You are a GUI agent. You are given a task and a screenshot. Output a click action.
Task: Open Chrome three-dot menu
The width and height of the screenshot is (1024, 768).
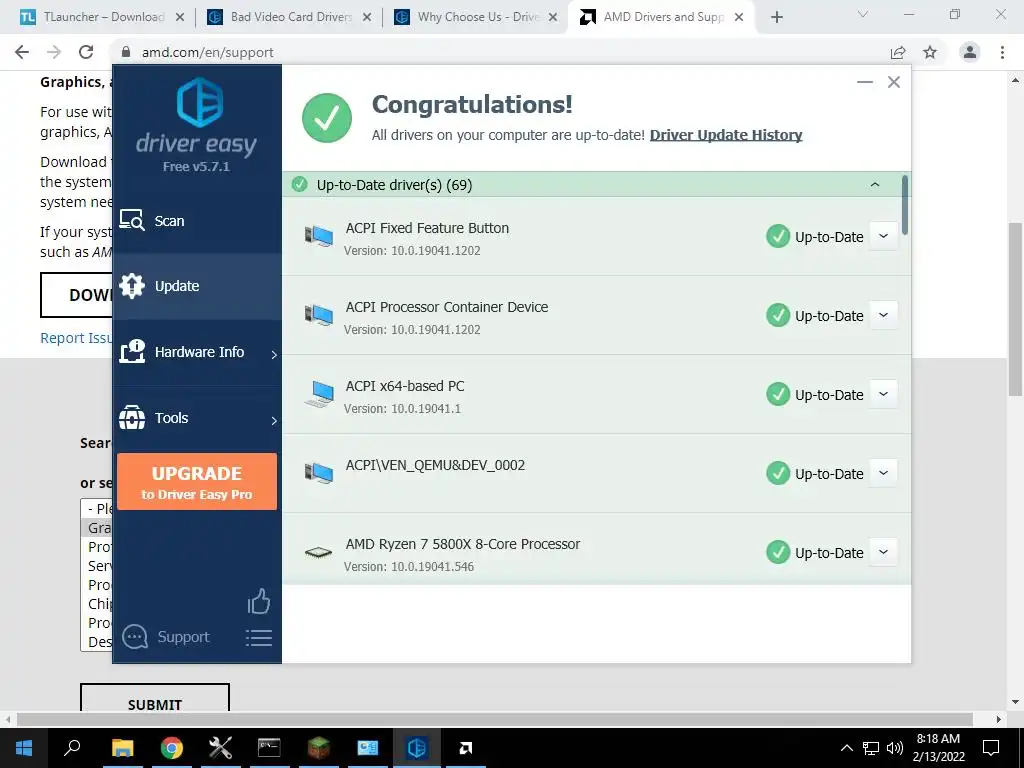[x=1002, y=52]
